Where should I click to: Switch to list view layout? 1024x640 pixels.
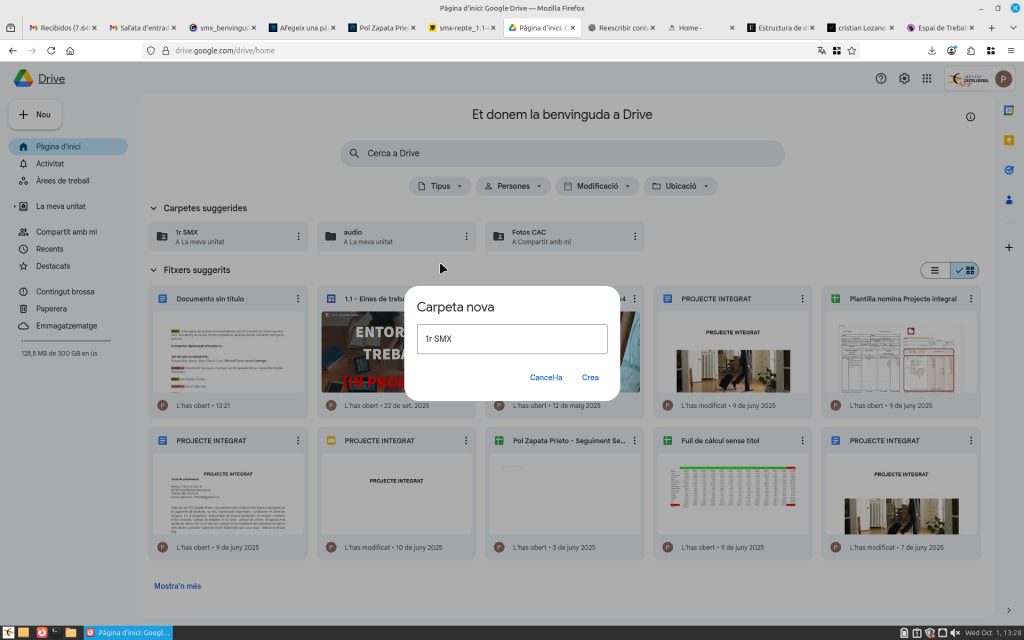coord(935,270)
